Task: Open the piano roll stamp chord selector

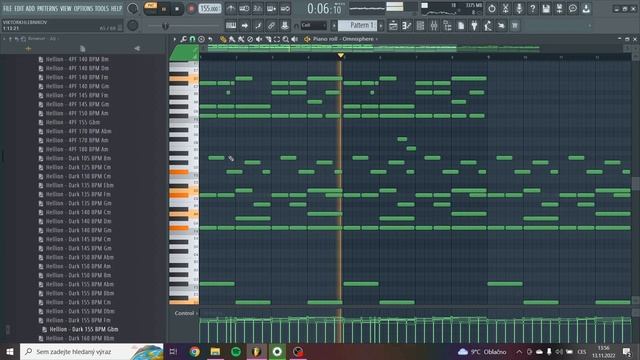Action: tap(201, 39)
